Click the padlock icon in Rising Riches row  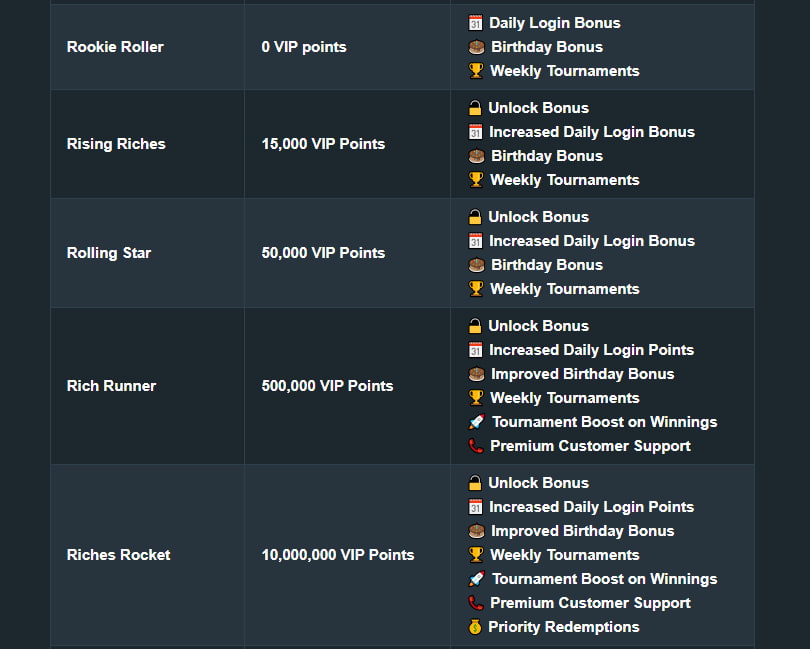pyautogui.click(x=475, y=108)
